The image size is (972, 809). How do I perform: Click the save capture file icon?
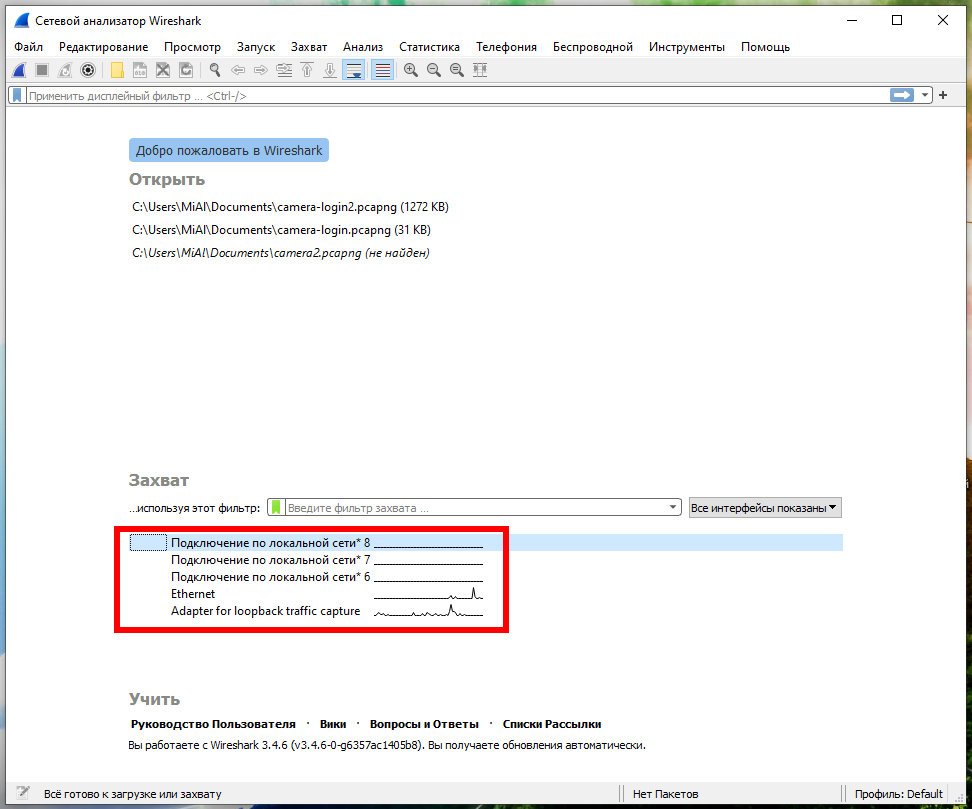140,70
